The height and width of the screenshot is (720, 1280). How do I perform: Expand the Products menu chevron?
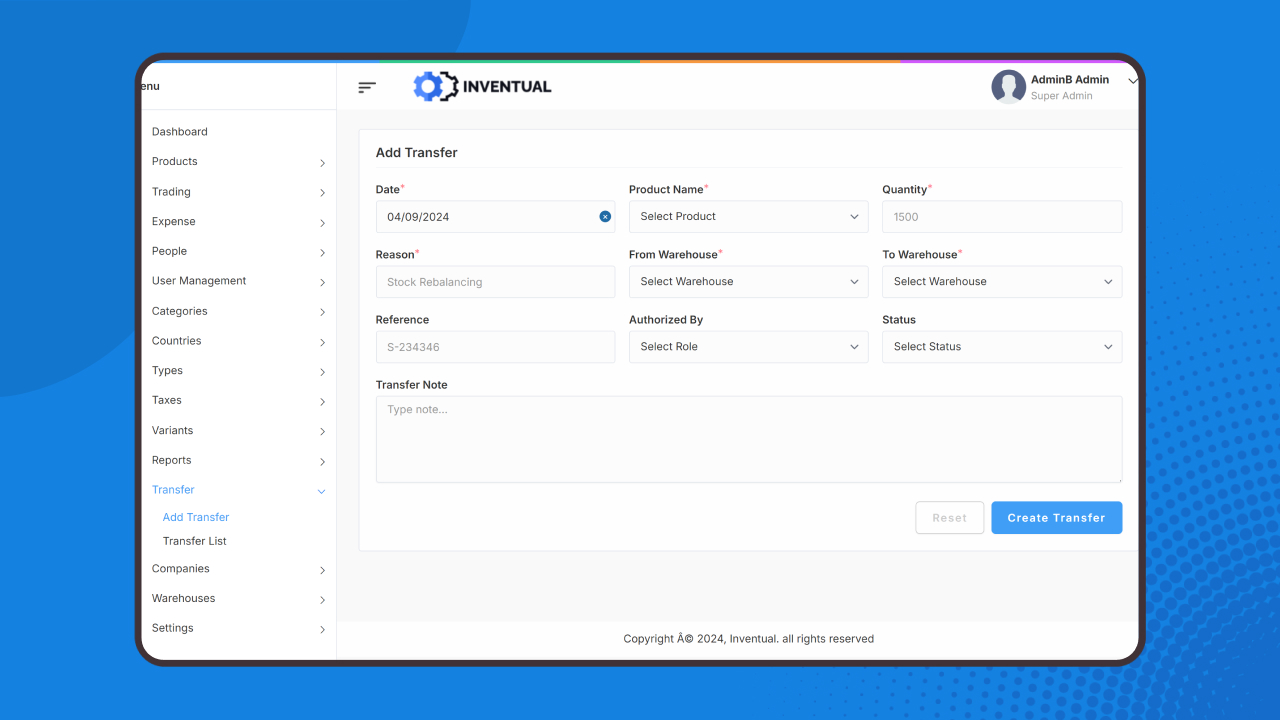(x=322, y=162)
